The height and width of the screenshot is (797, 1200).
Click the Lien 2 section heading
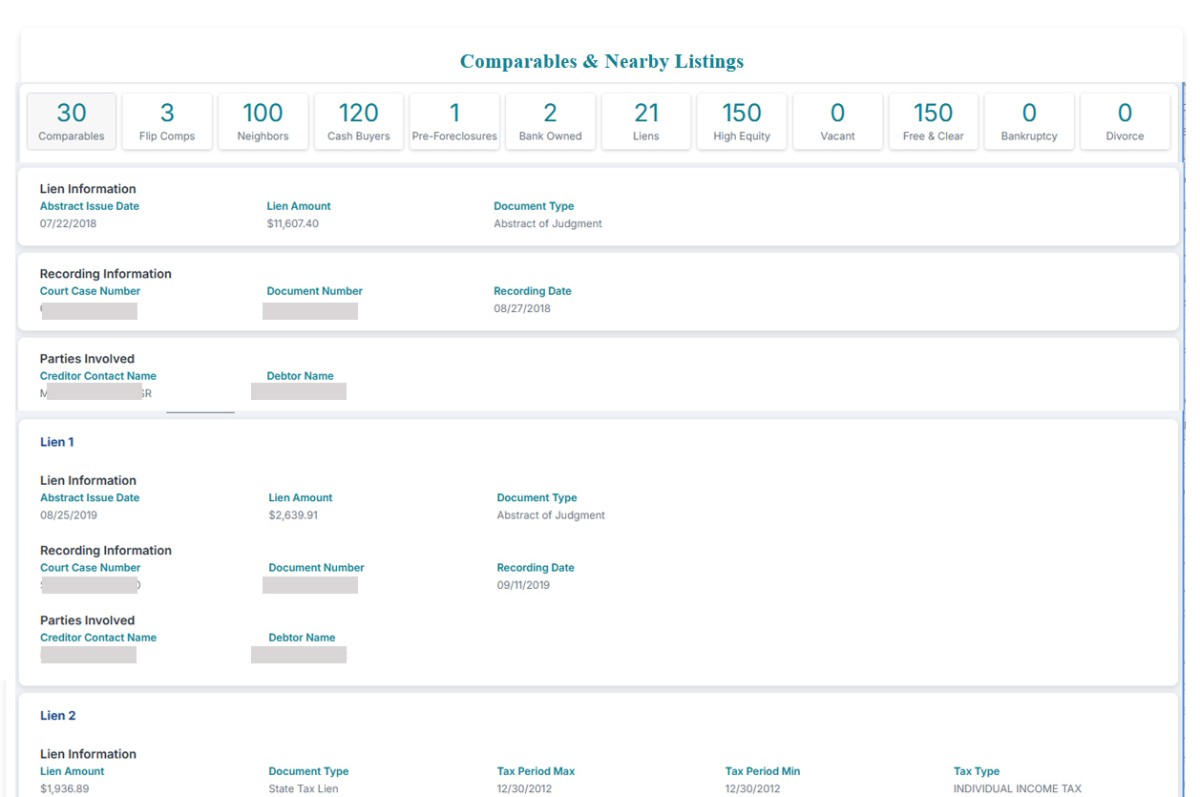(x=58, y=716)
